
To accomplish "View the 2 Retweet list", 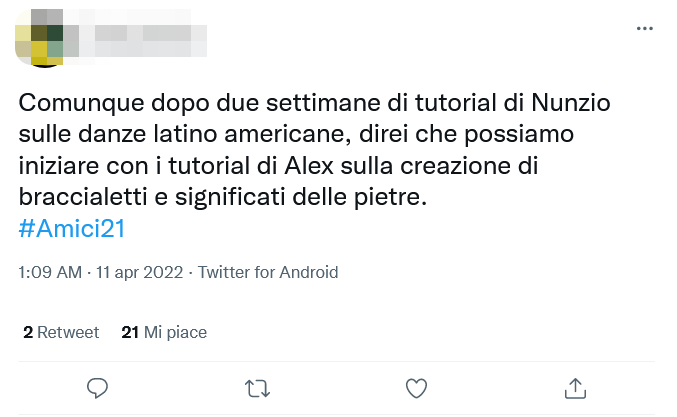I will pos(61,332).
